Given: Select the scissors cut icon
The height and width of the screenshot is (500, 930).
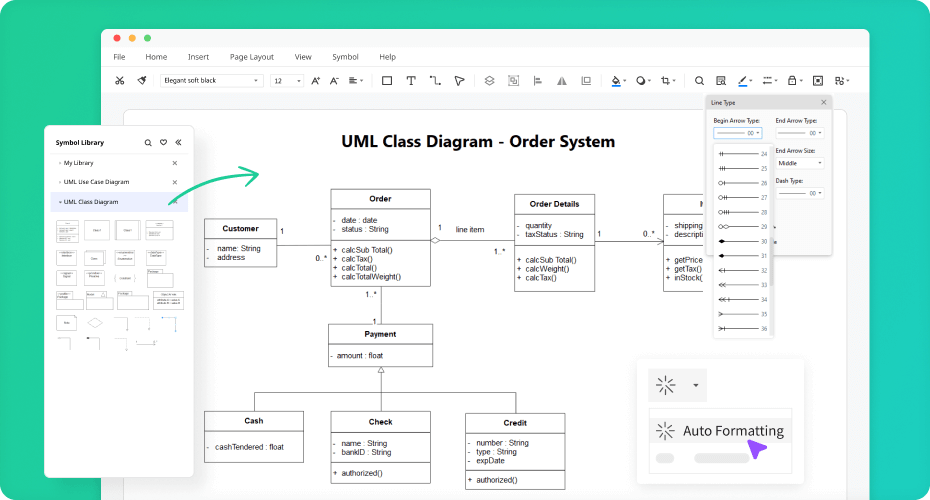Looking at the screenshot, I should tap(120, 81).
